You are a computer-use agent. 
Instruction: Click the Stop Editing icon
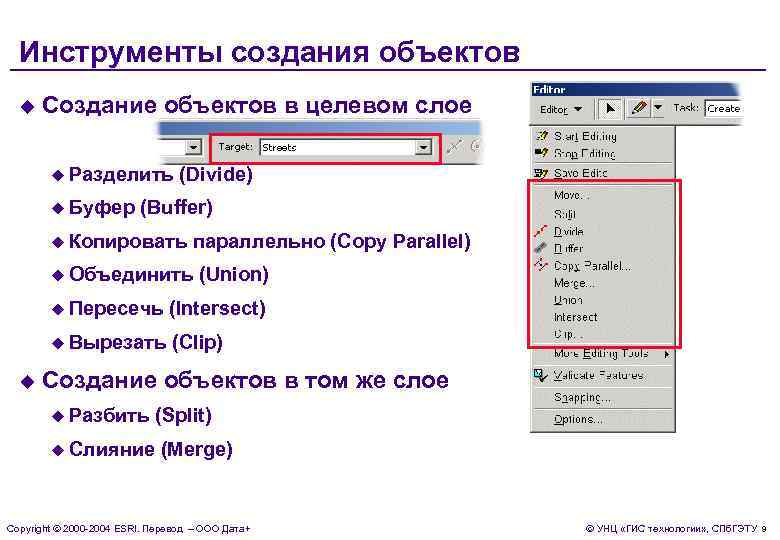tap(542, 153)
